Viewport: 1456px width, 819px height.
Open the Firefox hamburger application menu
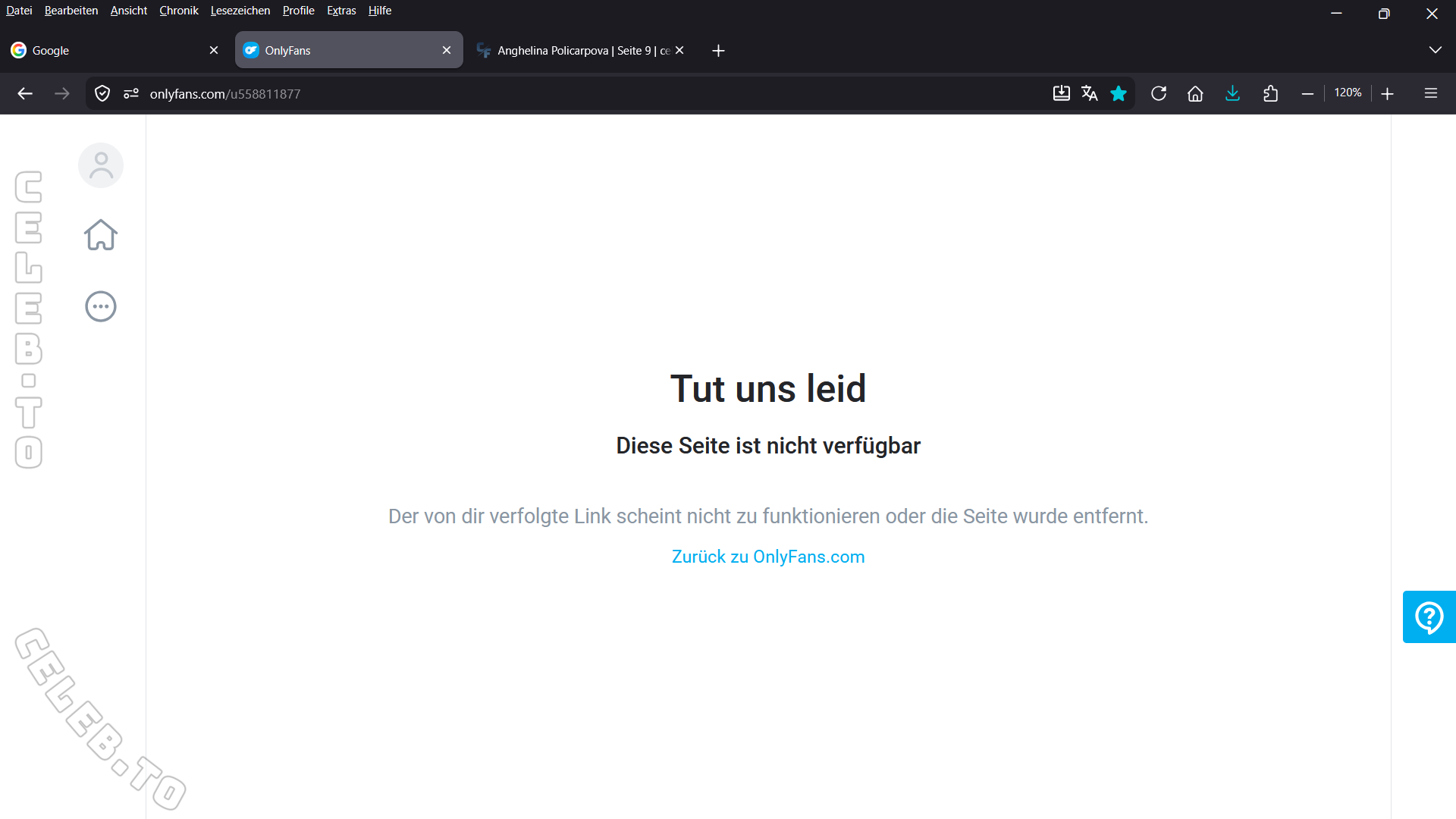1431,93
